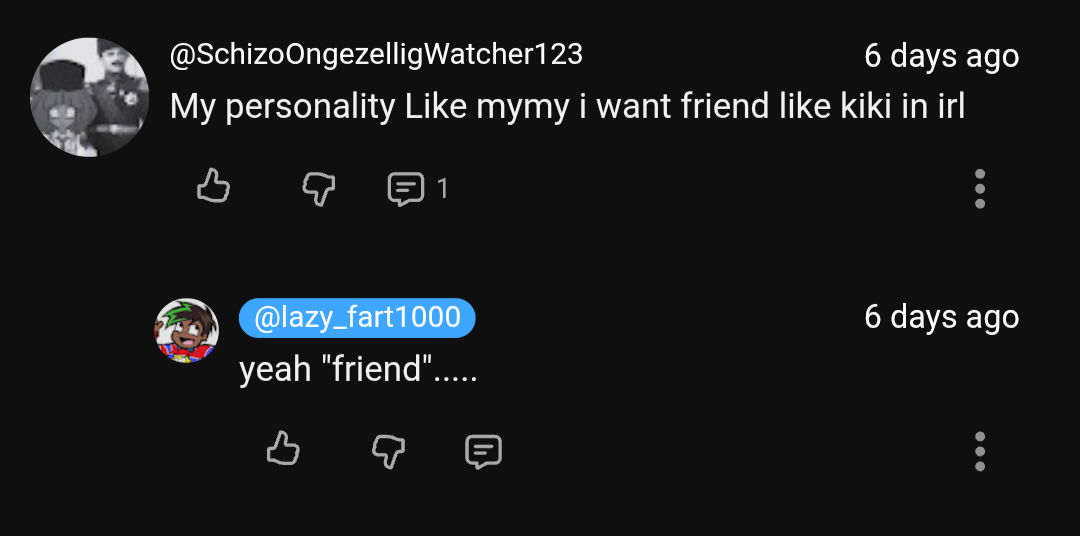Dislike the lazy_fart1000 reply

pos(388,451)
